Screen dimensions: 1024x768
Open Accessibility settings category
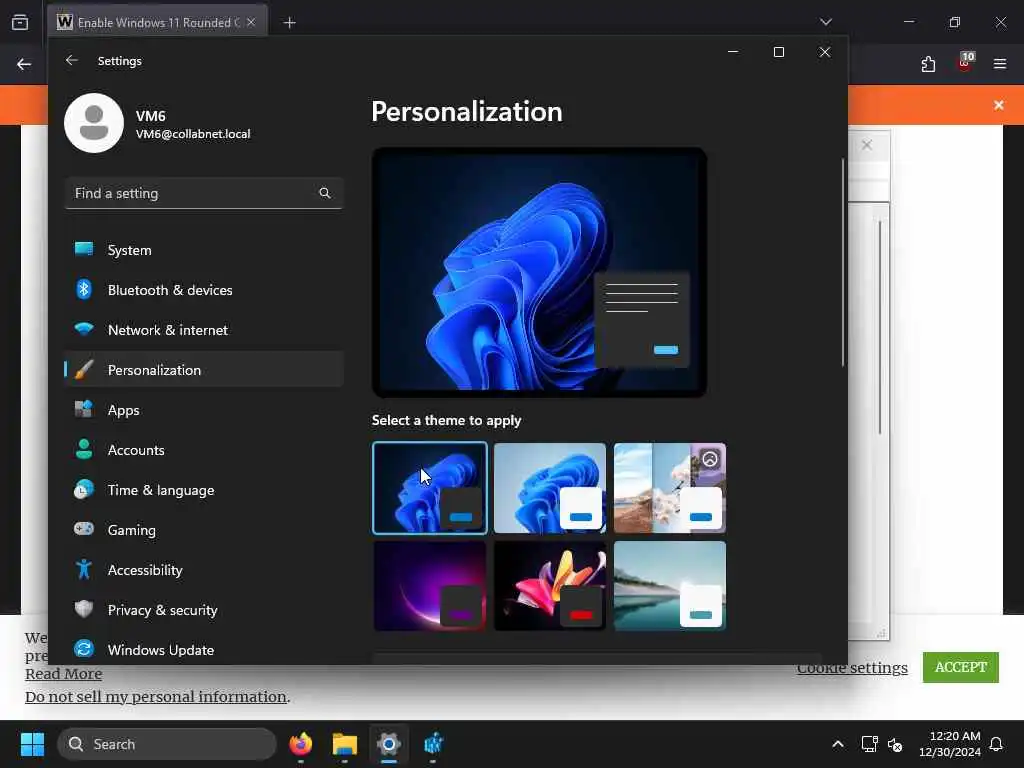204,570
